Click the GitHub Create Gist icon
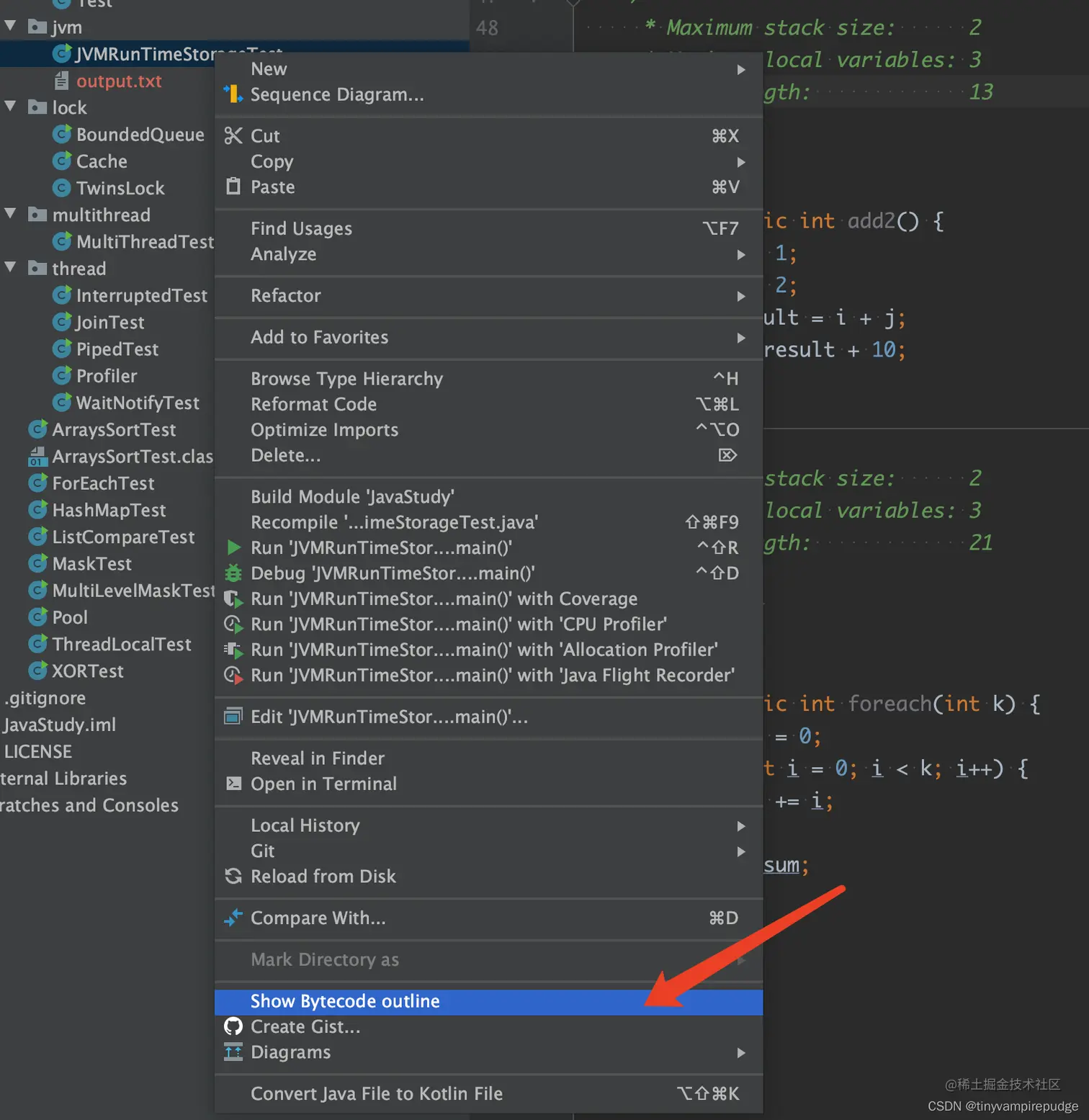The width and height of the screenshot is (1089, 1120). tap(233, 1026)
